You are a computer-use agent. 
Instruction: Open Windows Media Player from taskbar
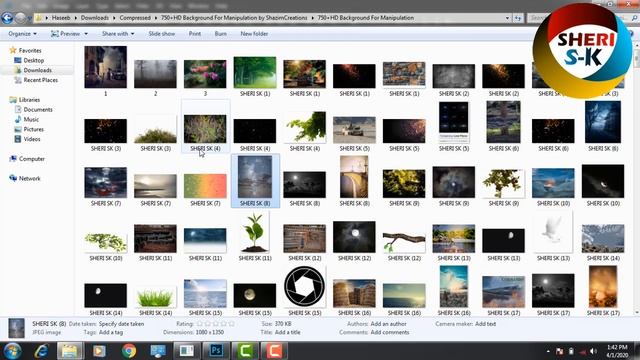[x=99, y=351]
